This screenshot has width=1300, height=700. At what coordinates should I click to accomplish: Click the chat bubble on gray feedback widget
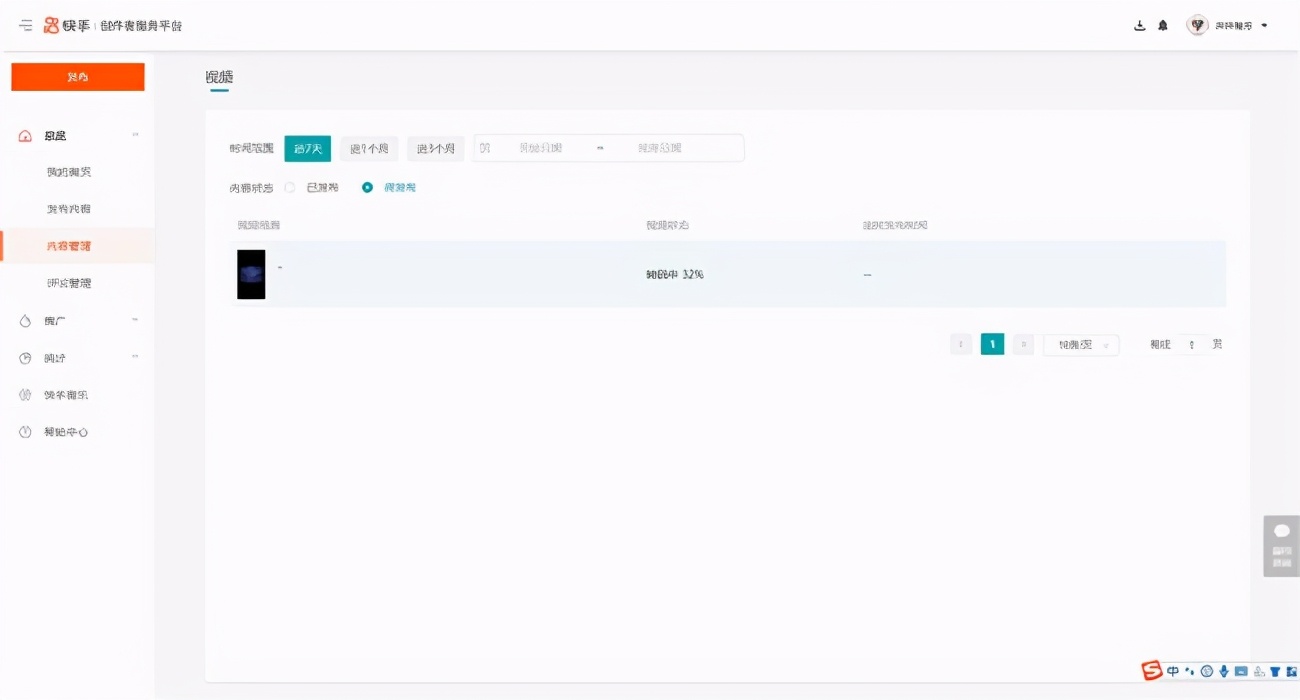click(1281, 531)
